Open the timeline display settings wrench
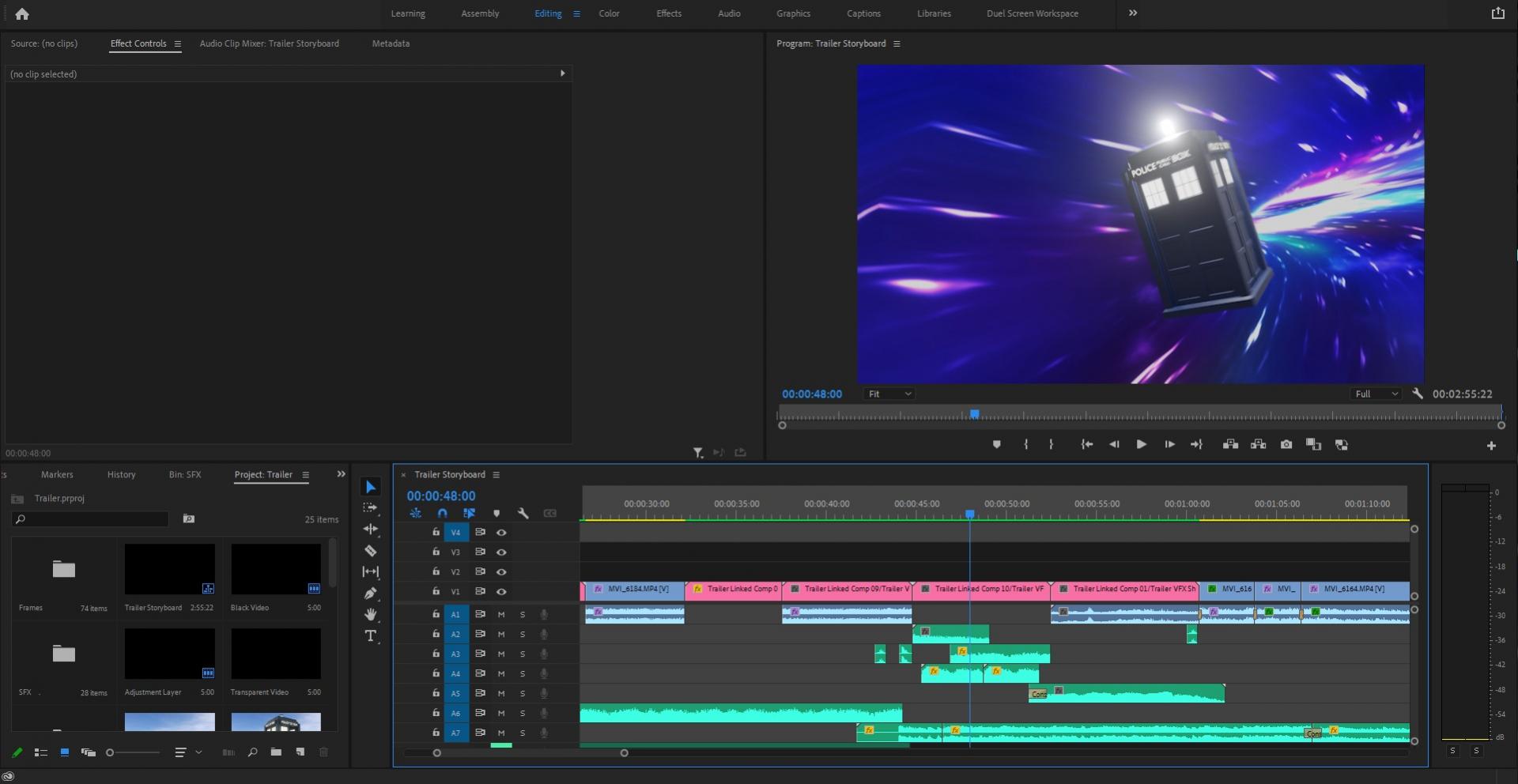Viewport: 1518px width, 784px height. (x=523, y=514)
